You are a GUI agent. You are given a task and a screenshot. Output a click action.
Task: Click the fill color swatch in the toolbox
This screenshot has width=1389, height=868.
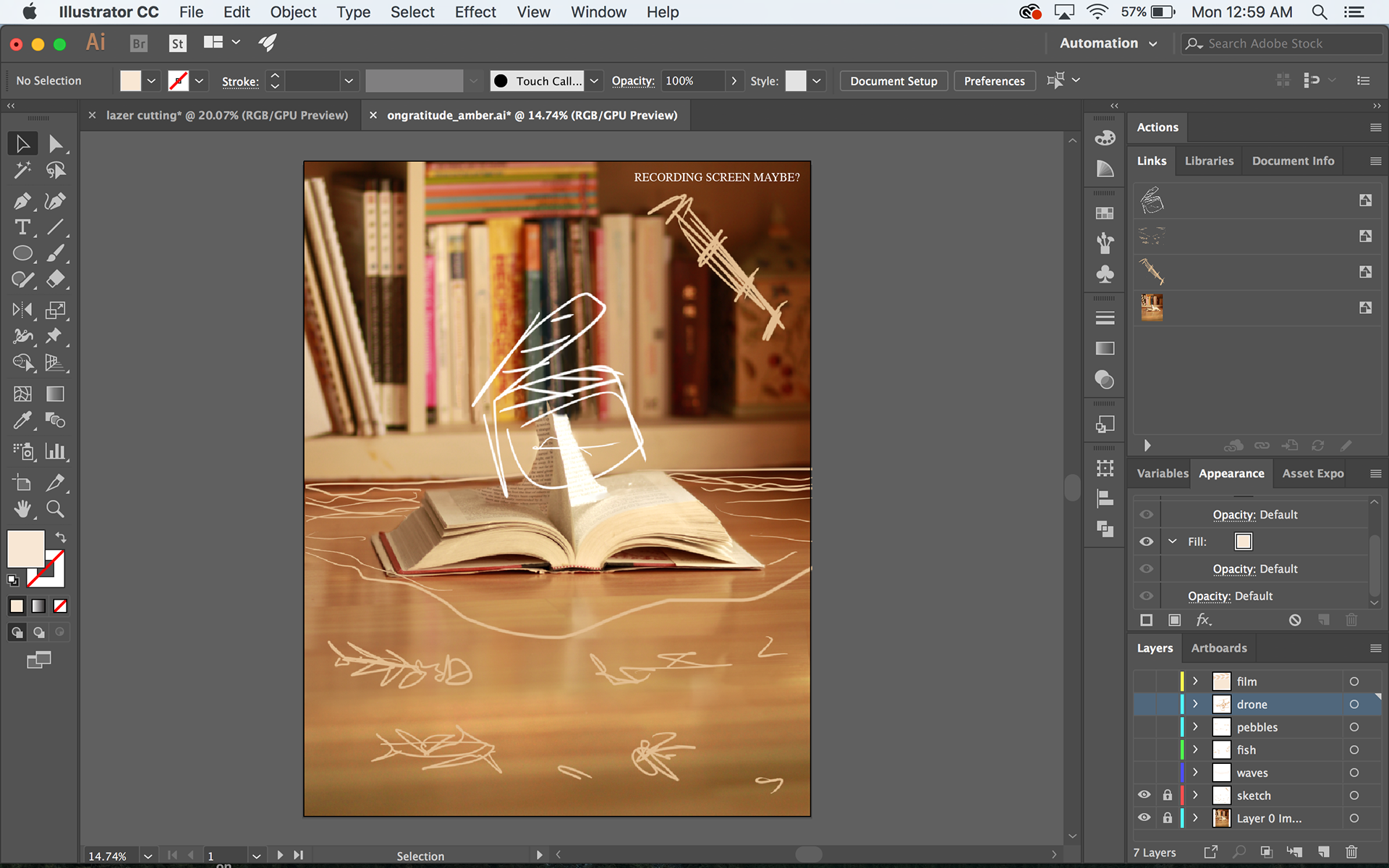click(26, 549)
